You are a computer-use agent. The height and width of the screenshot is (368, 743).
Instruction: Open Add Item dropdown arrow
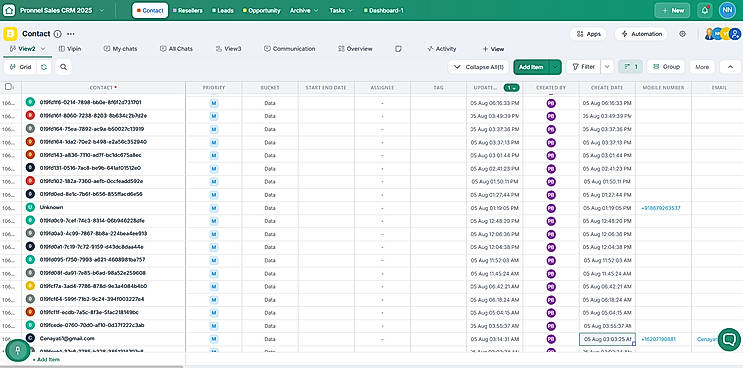(x=555, y=67)
